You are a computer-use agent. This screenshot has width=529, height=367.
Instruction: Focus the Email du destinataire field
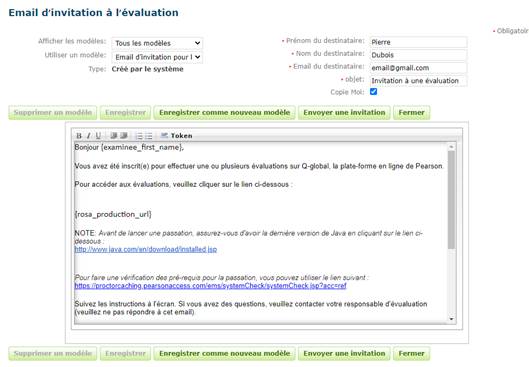coord(418,68)
